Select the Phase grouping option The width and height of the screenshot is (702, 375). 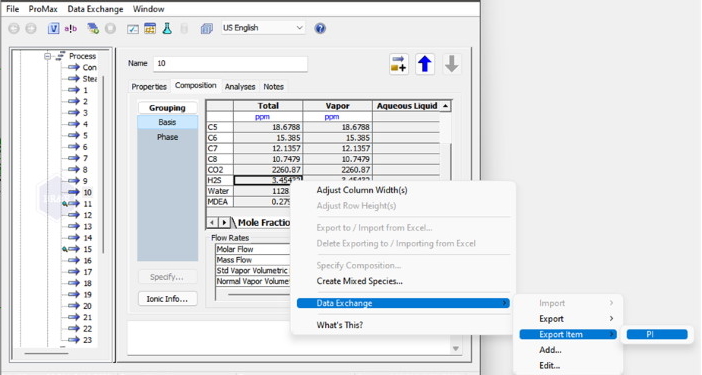(167, 137)
